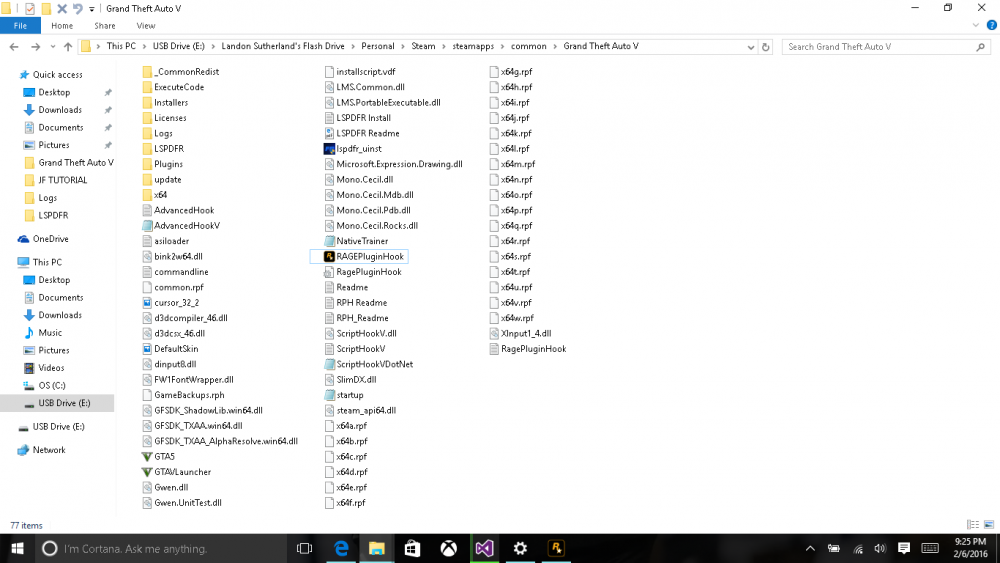Go up one folder level
The width and height of the screenshot is (1000, 563).
point(68,47)
